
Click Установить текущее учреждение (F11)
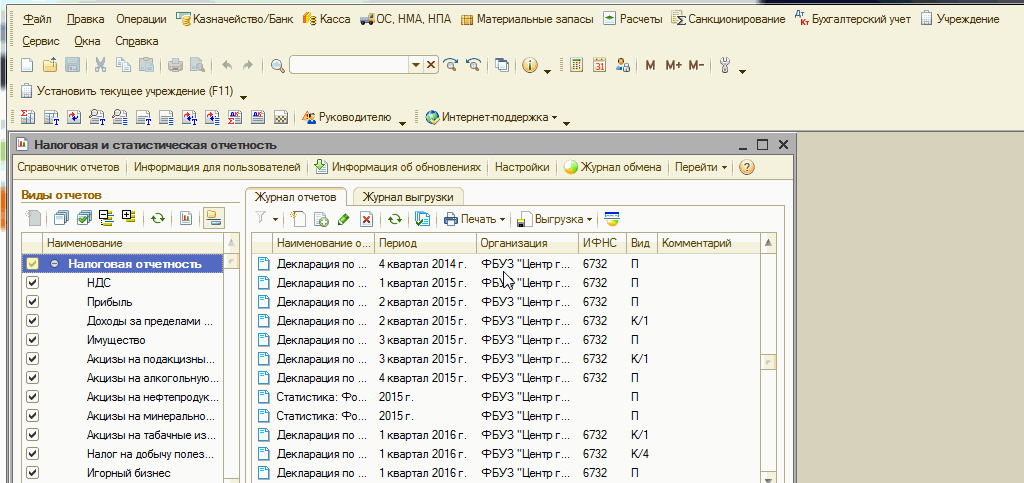tap(127, 91)
